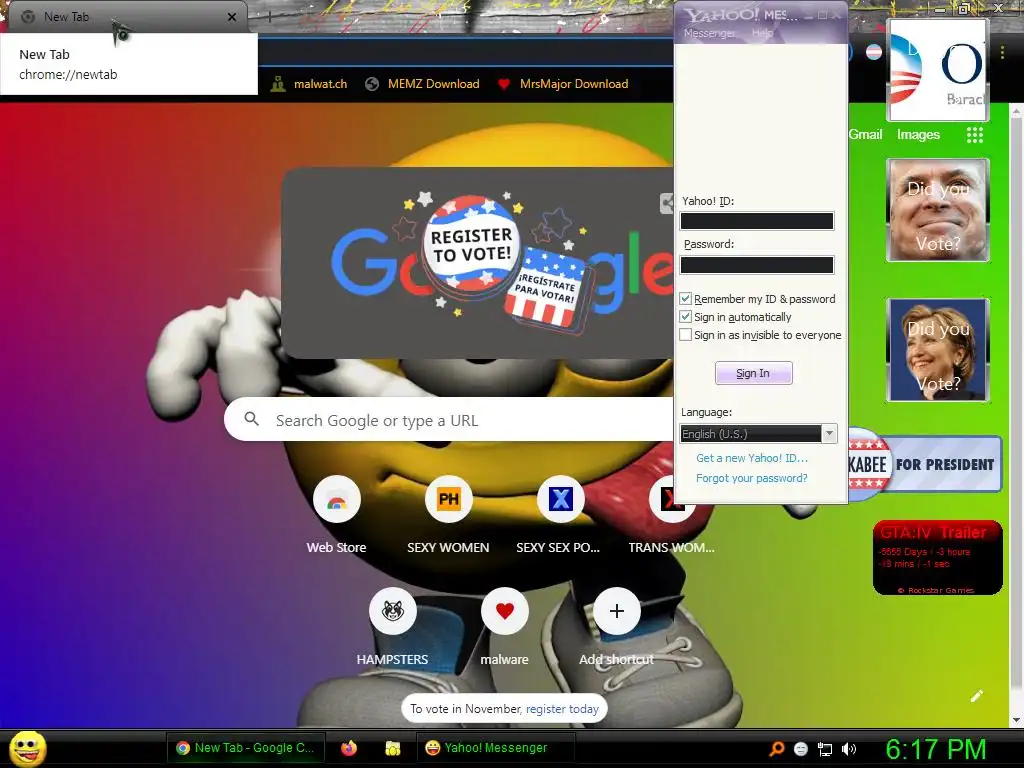Open the Messenger menu in Yahoo Messenger
This screenshot has height=768, width=1024.
[709, 33]
